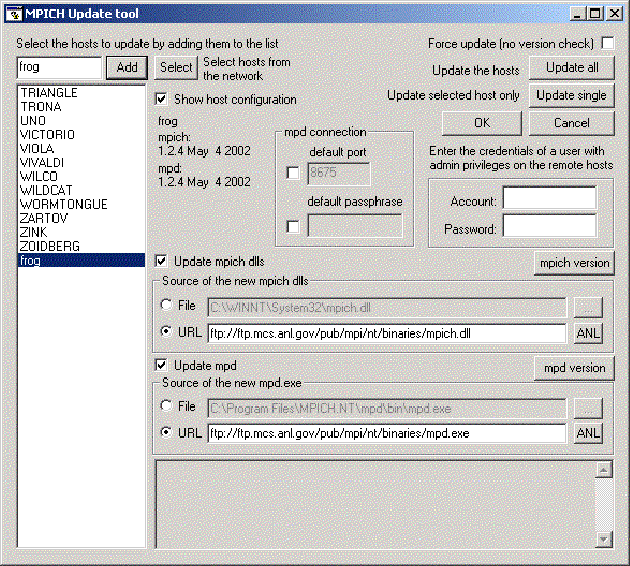
Task: Click output log scrollbar up arrow
Action: (603, 470)
